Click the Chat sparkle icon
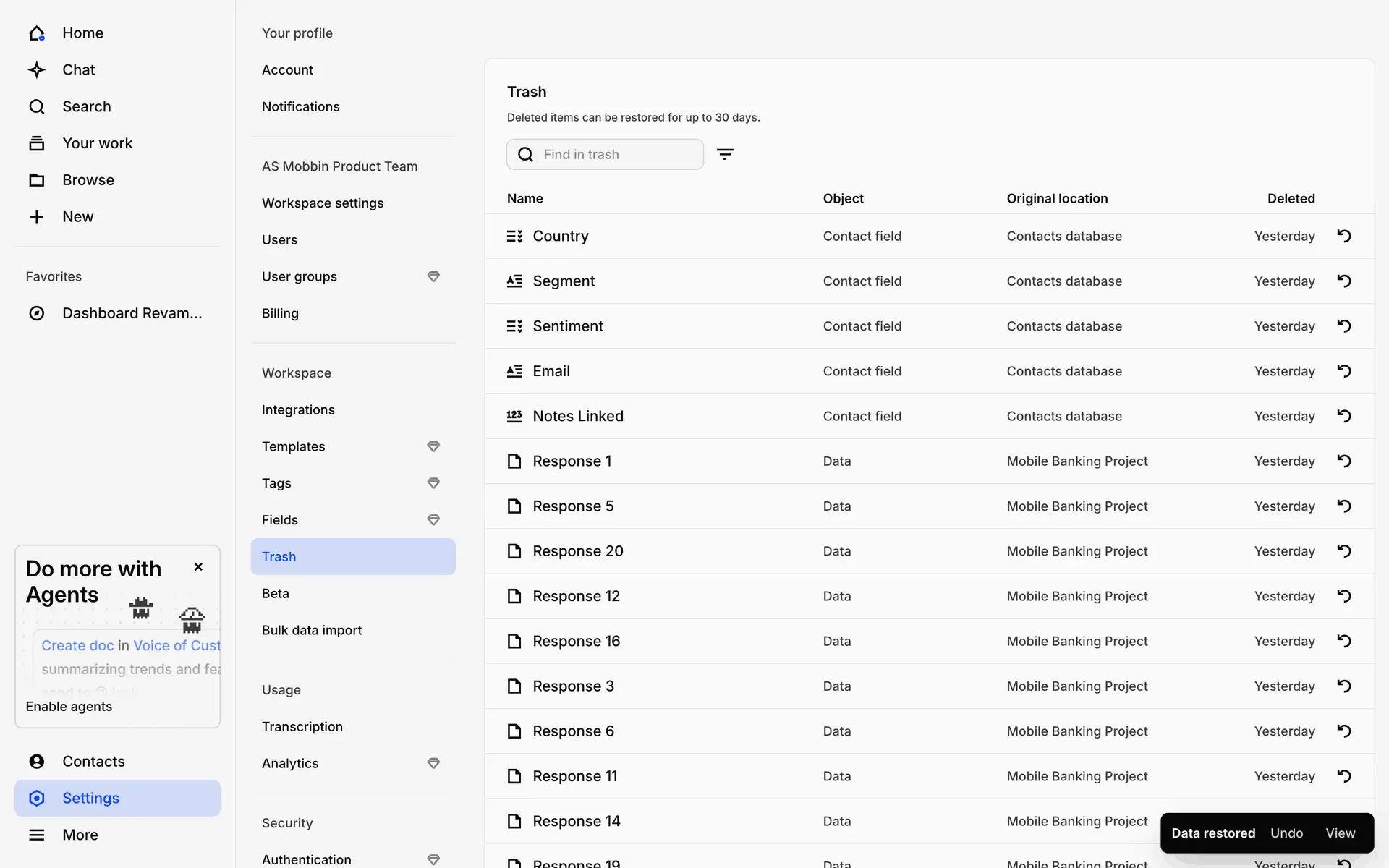 click(x=37, y=70)
